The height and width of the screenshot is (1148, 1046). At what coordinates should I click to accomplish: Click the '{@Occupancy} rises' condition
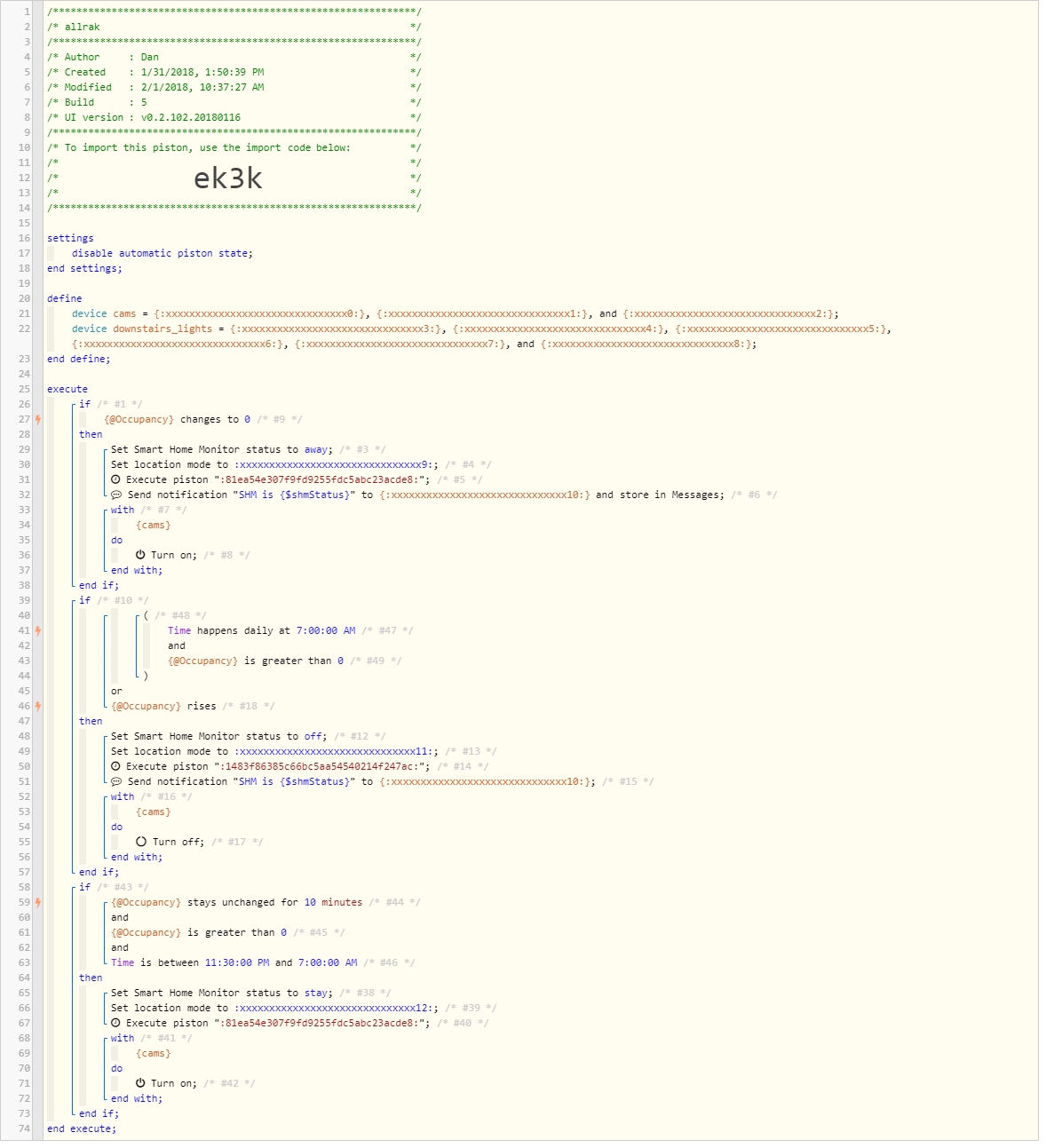[x=163, y=706]
